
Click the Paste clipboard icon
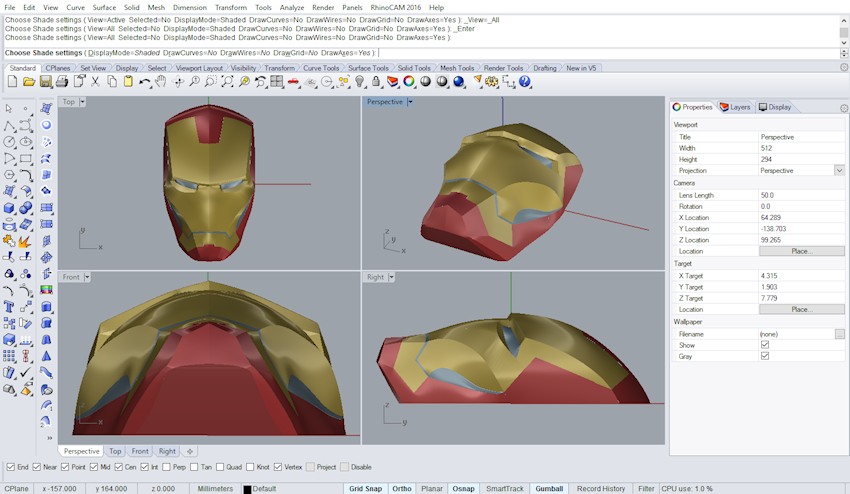click(x=128, y=81)
